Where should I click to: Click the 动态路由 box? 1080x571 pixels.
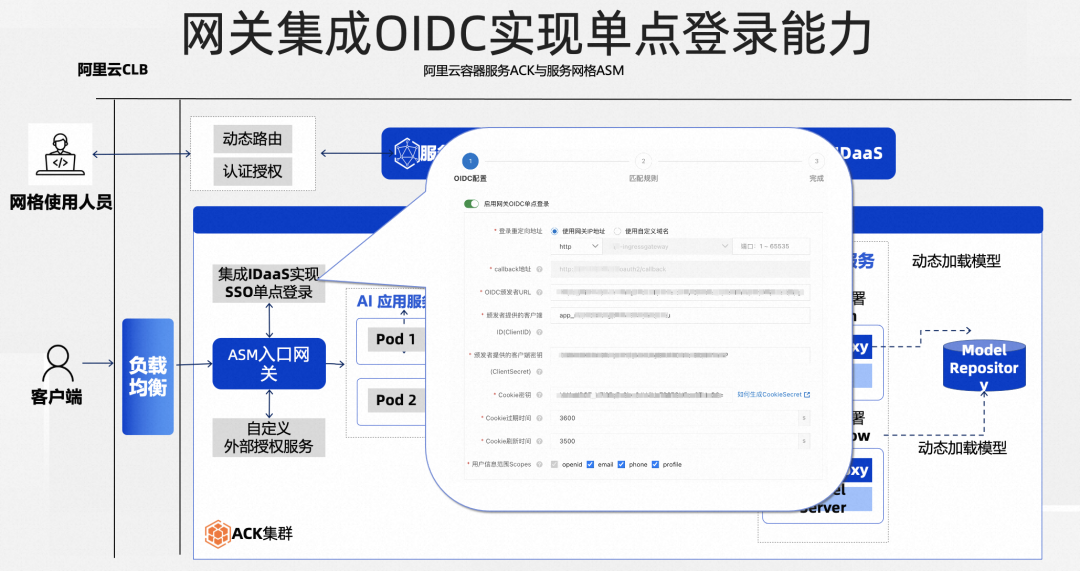coord(253,139)
